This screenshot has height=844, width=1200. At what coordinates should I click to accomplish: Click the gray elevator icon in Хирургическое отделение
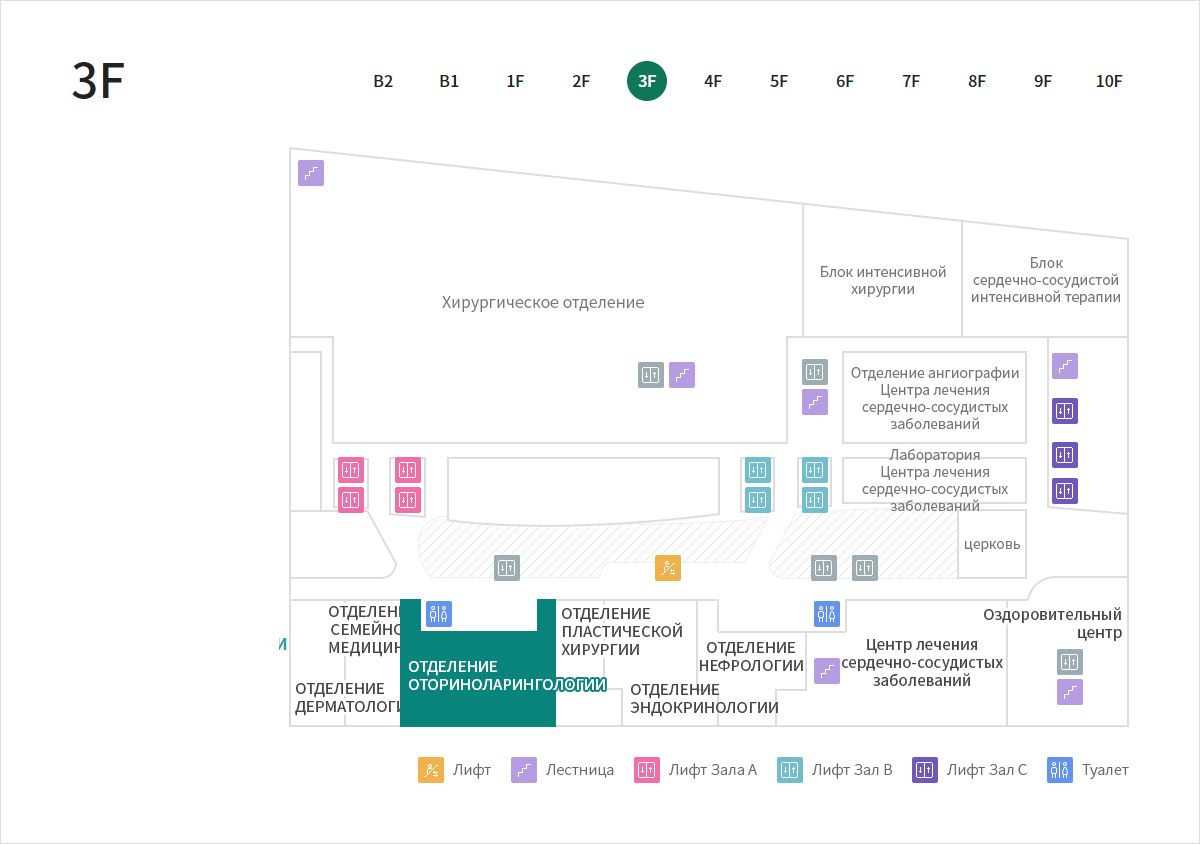pyautogui.click(x=651, y=375)
